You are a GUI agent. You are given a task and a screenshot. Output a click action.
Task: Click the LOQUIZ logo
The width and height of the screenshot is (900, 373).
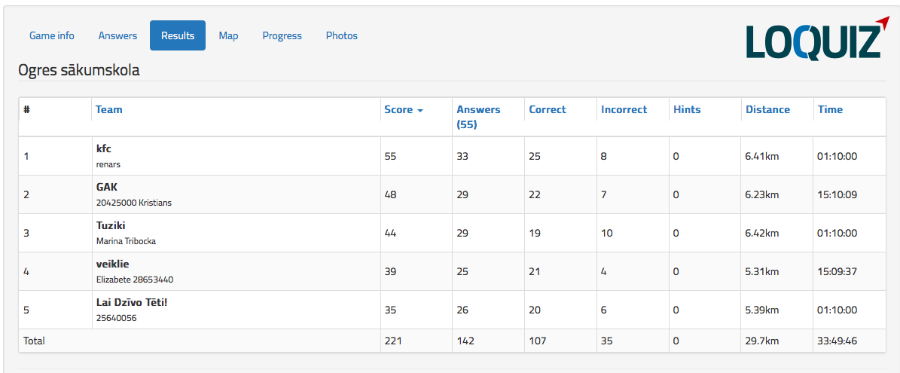click(x=814, y=39)
